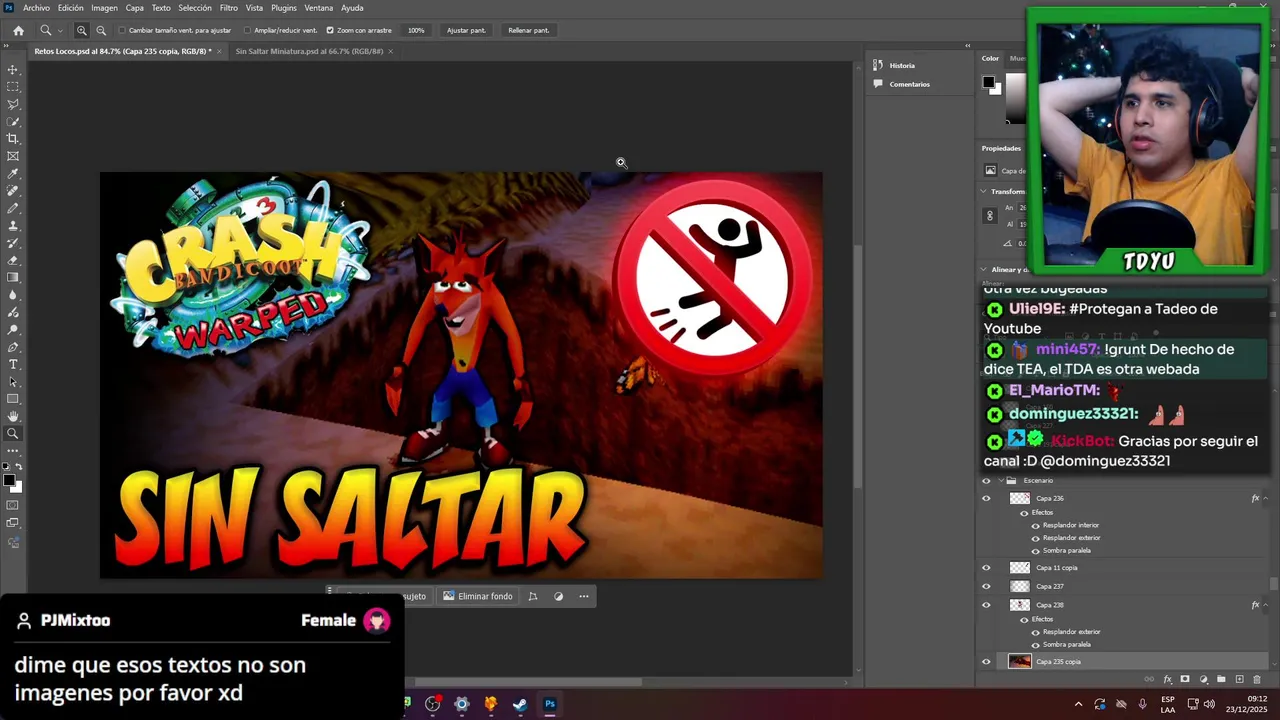Select the Path Selection arrow tool
The image size is (1280, 720).
click(x=13, y=381)
